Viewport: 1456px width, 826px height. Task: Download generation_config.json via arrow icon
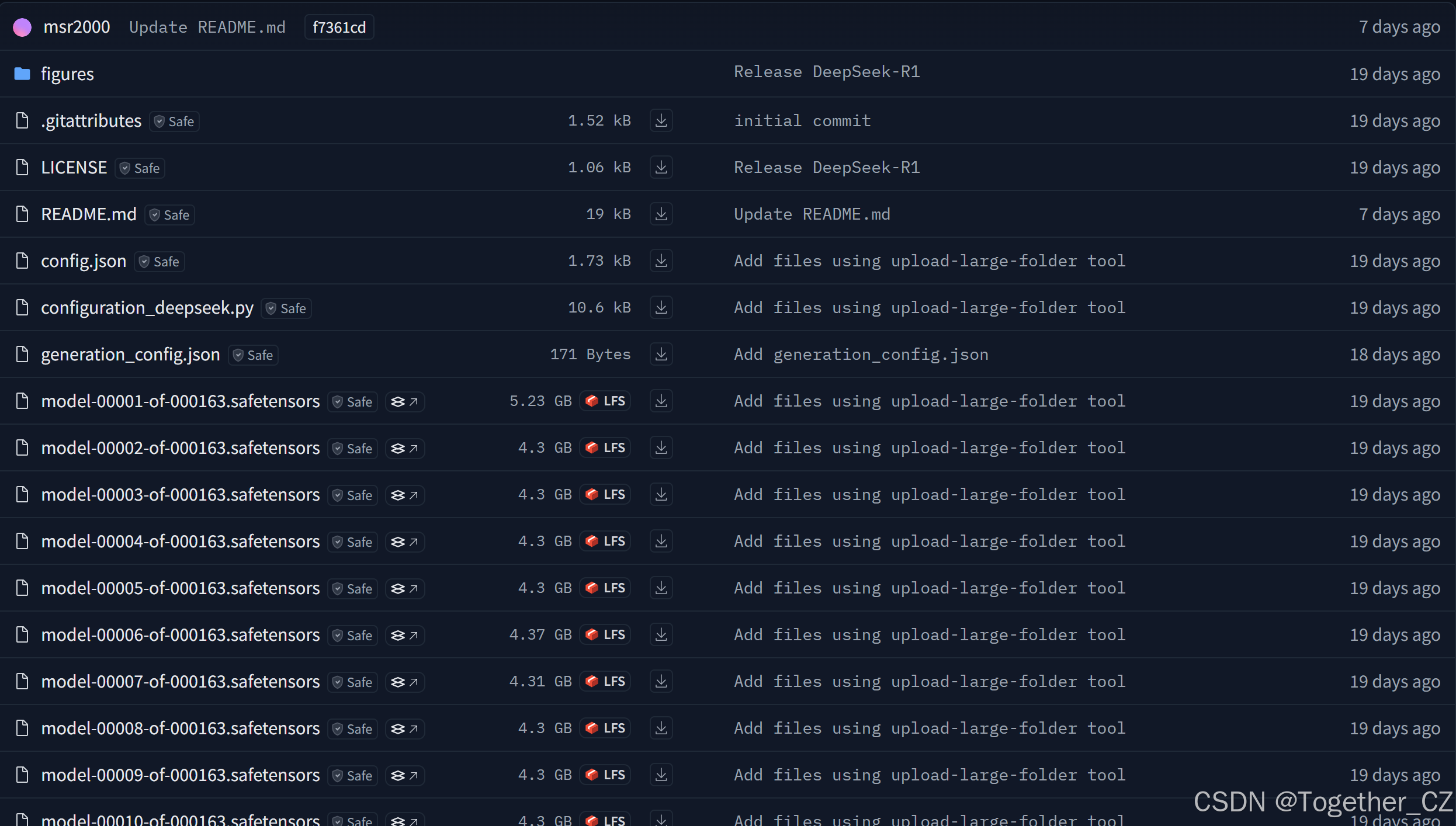[661, 354]
